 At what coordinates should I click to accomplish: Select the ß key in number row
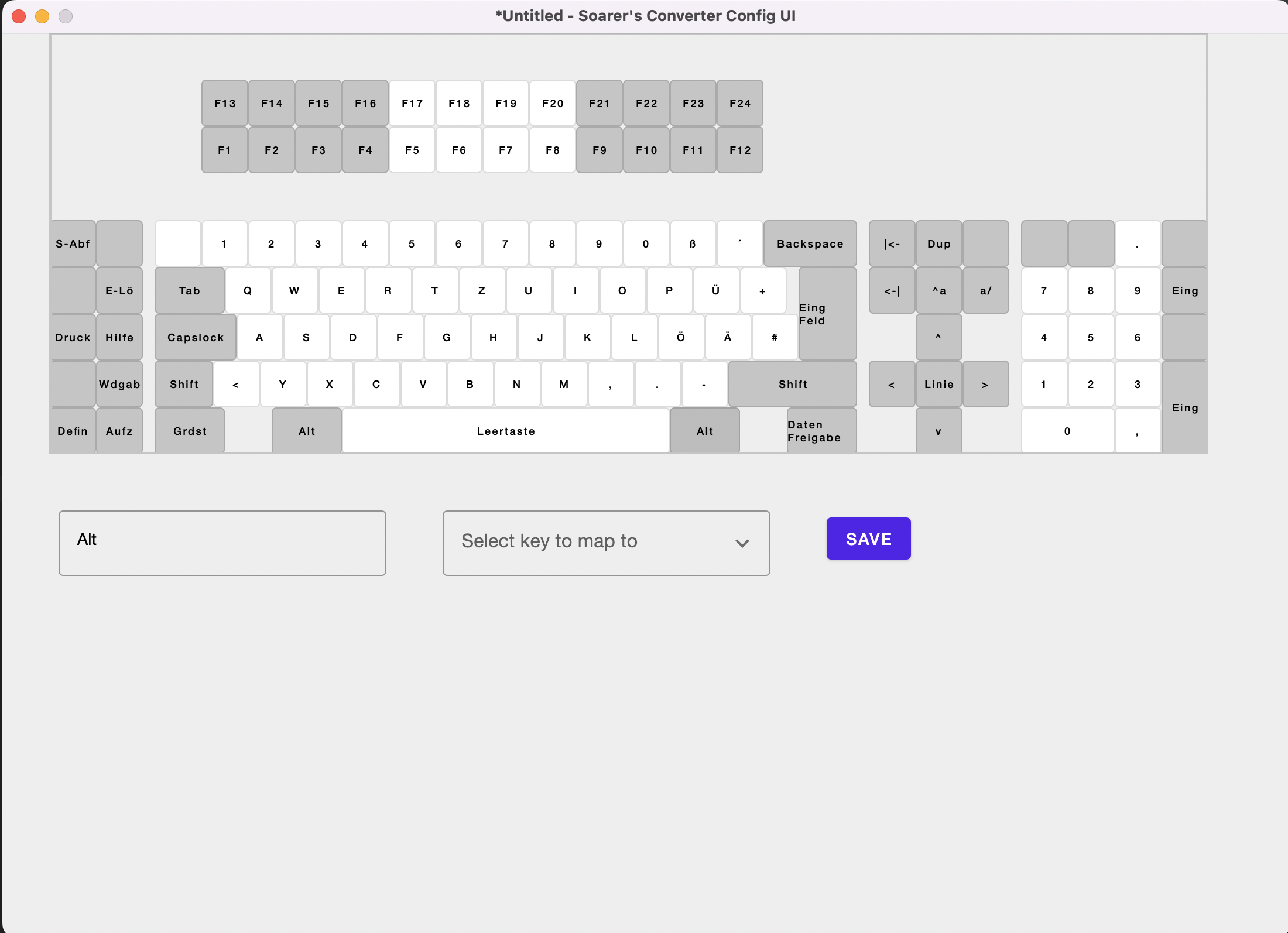pos(693,244)
